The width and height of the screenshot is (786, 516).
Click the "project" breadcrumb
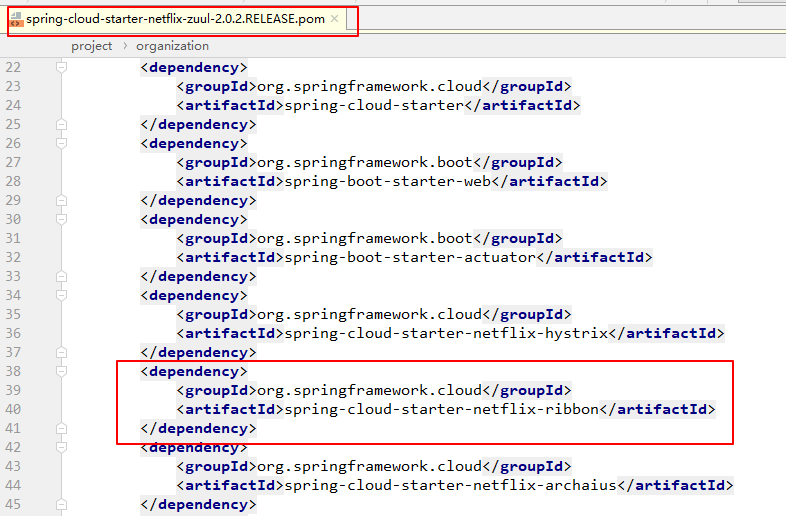[x=91, y=46]
